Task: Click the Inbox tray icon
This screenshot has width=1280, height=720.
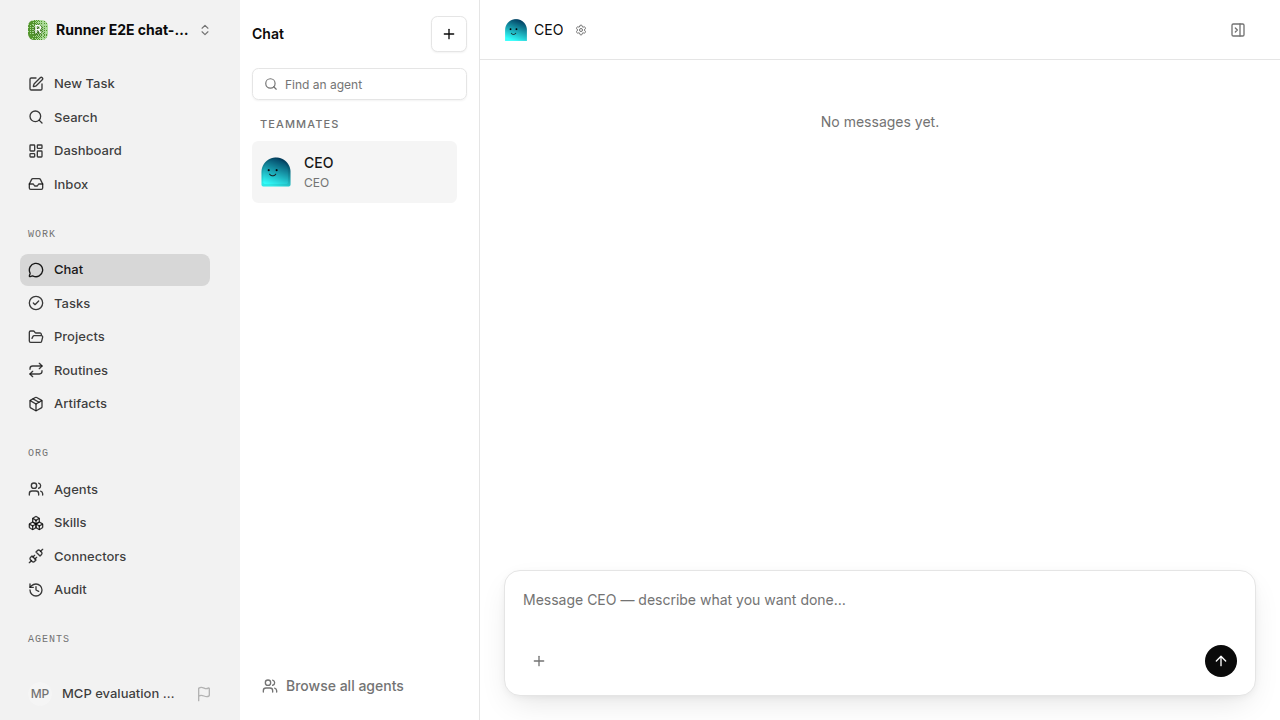Action: 36,184
